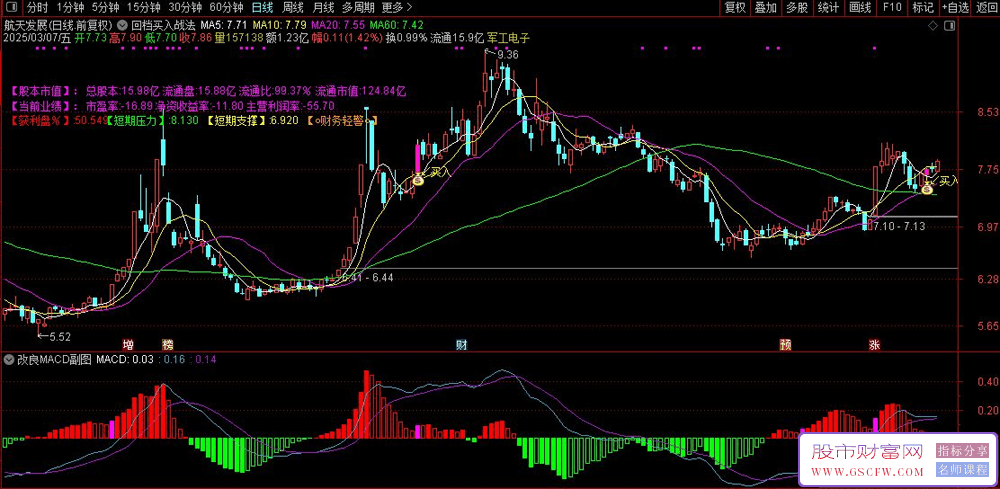Switch to the 周线 weekly chart
The height and width of the screenshot is (489, 1000).
click(x=292, y=8)
